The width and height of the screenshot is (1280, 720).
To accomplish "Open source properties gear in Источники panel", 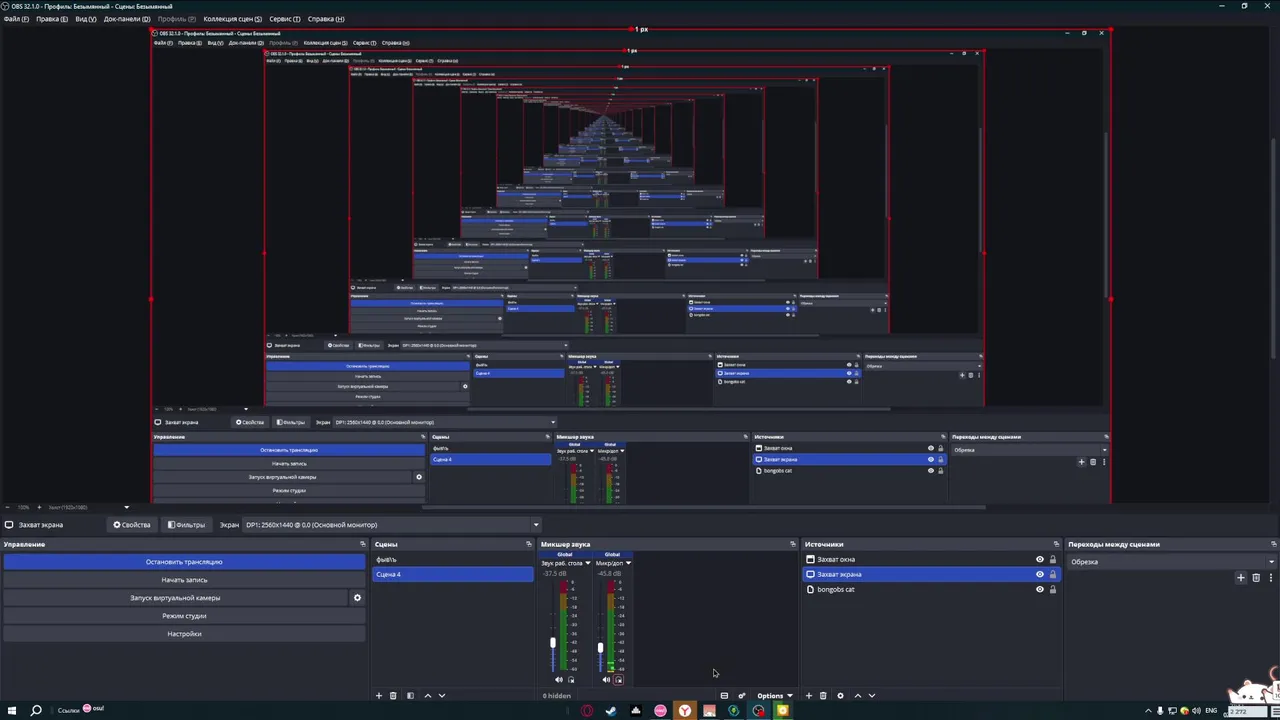I will 840,695.
